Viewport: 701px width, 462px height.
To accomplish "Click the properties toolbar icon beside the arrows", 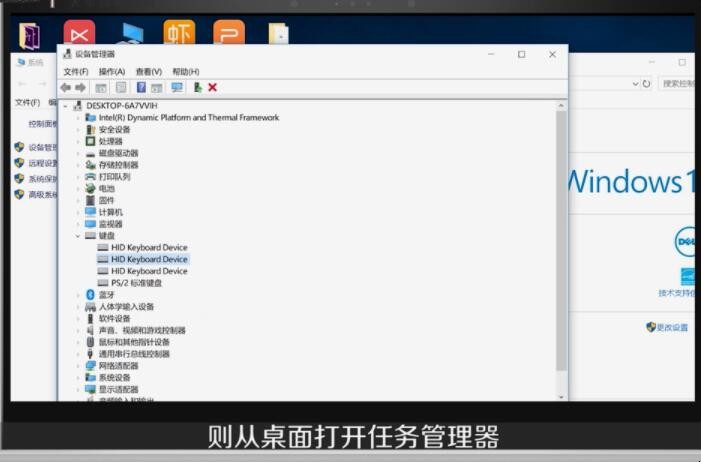I will (x=101, y=88).
